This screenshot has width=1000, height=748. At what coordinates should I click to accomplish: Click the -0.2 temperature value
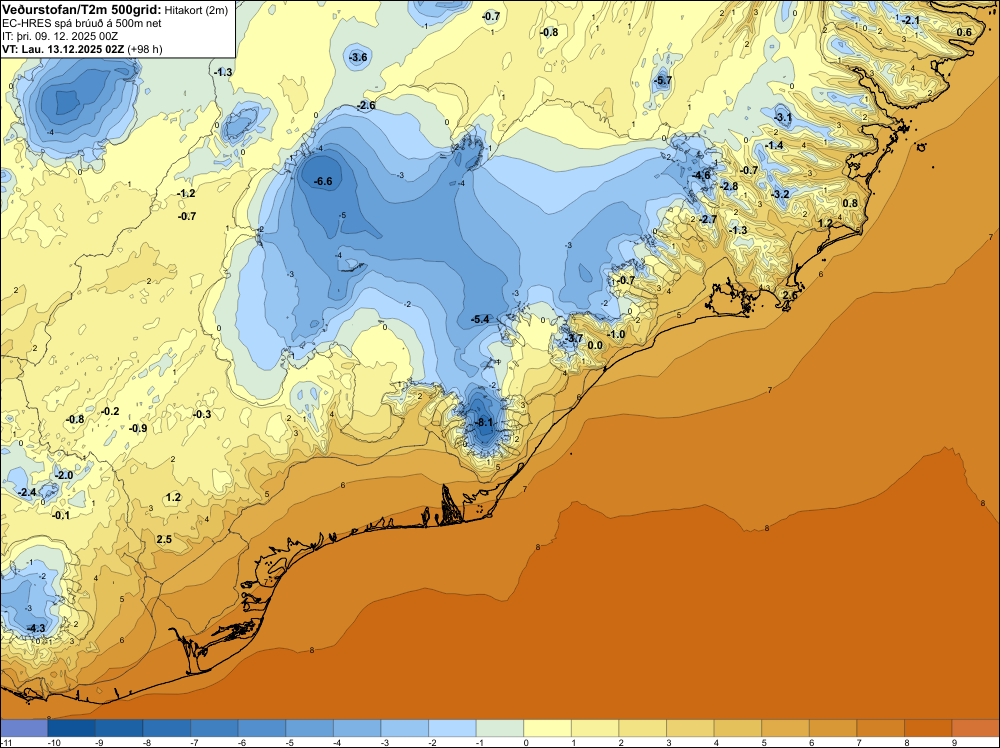pyautogui.click(x=110, y=411)
